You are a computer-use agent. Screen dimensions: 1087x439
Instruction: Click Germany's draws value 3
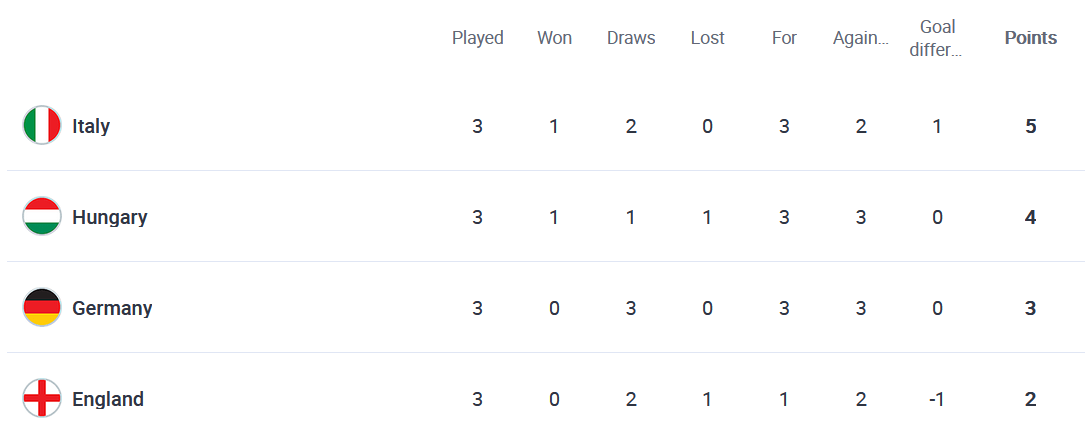pyautogui.click(x=631, y=308)
